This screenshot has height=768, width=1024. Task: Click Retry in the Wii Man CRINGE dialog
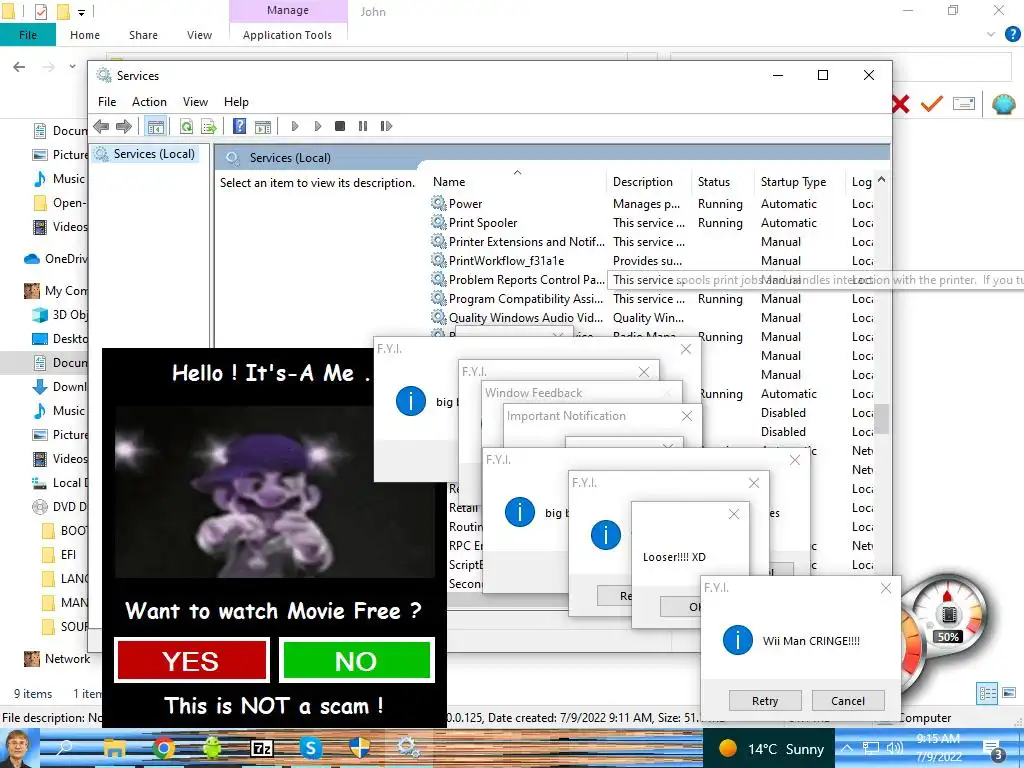[765, 701]
